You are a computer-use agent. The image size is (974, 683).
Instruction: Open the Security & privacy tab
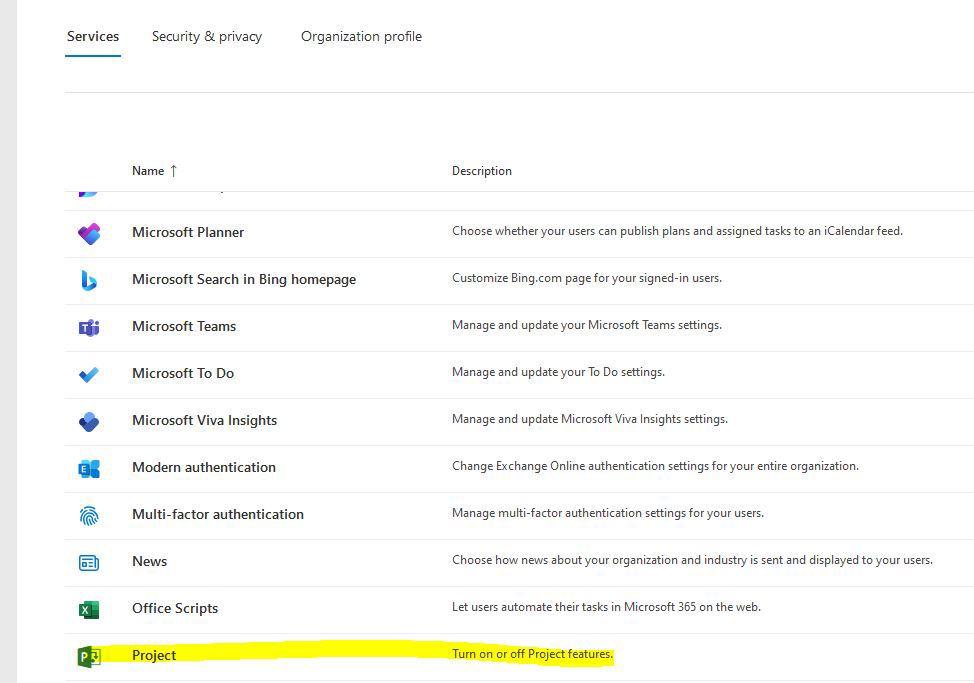pos(207,37)
